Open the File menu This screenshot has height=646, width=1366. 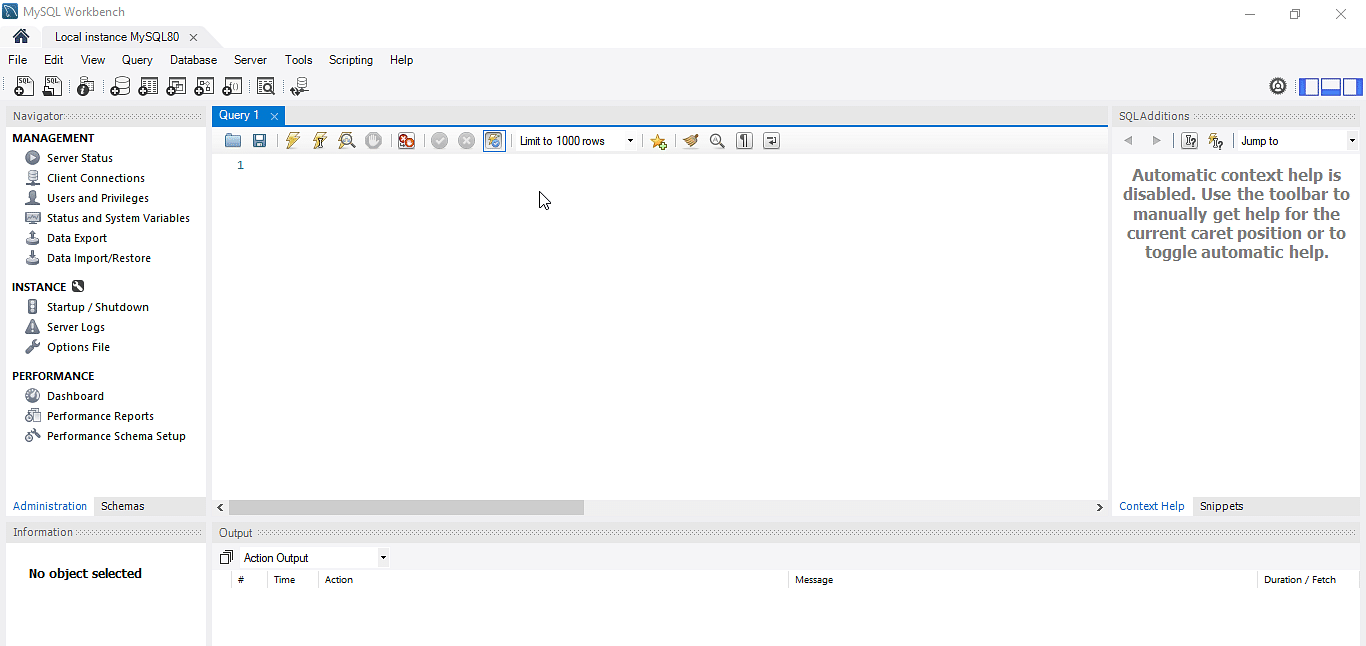coord(18,60)
